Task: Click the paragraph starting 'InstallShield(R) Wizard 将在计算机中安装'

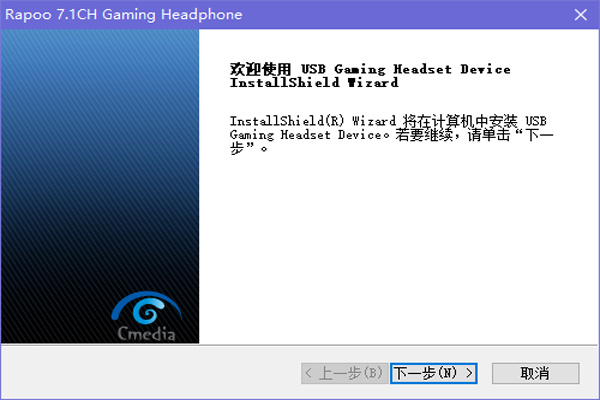Action: [x=391, y=135]
